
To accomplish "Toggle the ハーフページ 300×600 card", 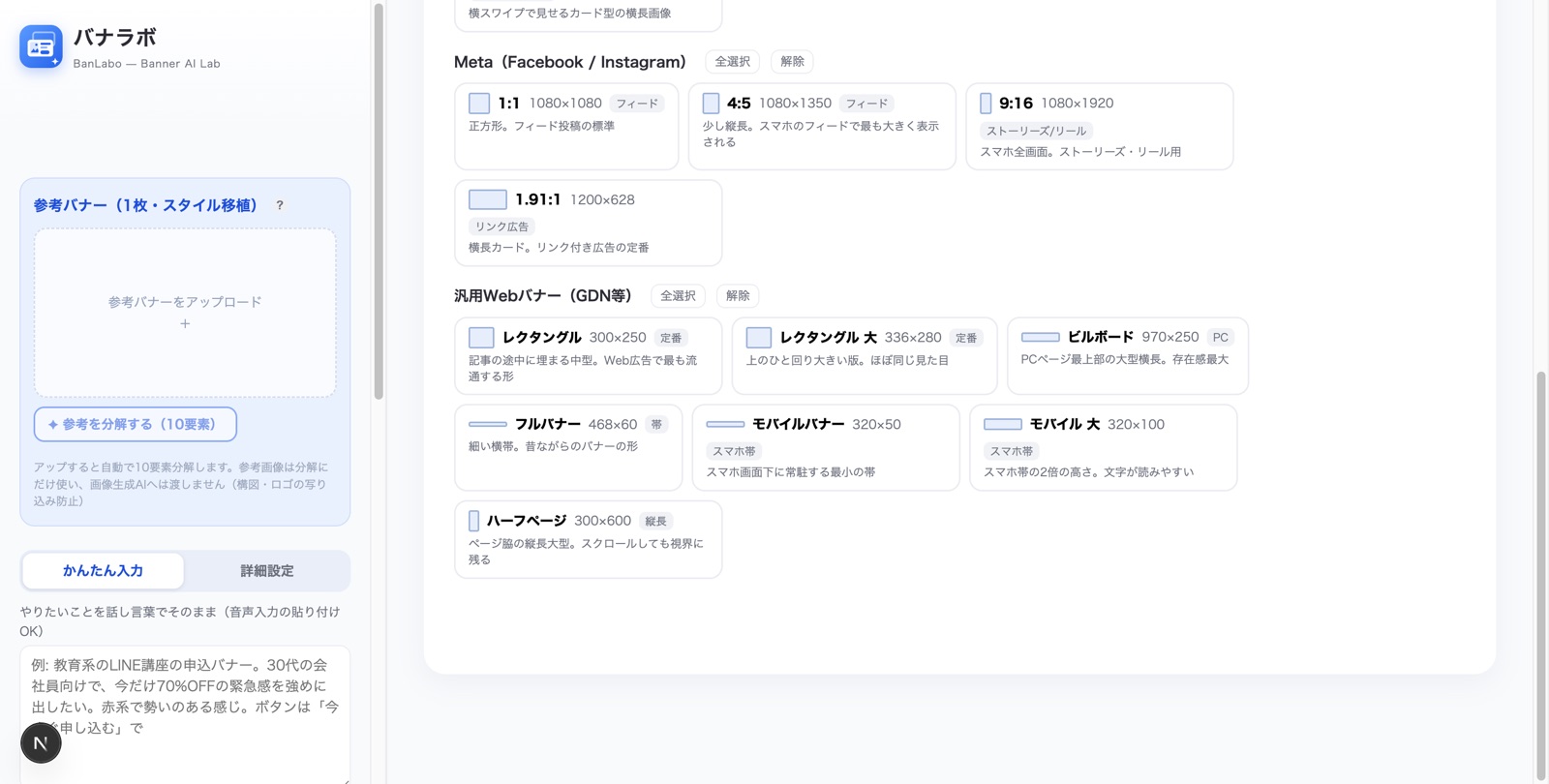I will 589,539.
